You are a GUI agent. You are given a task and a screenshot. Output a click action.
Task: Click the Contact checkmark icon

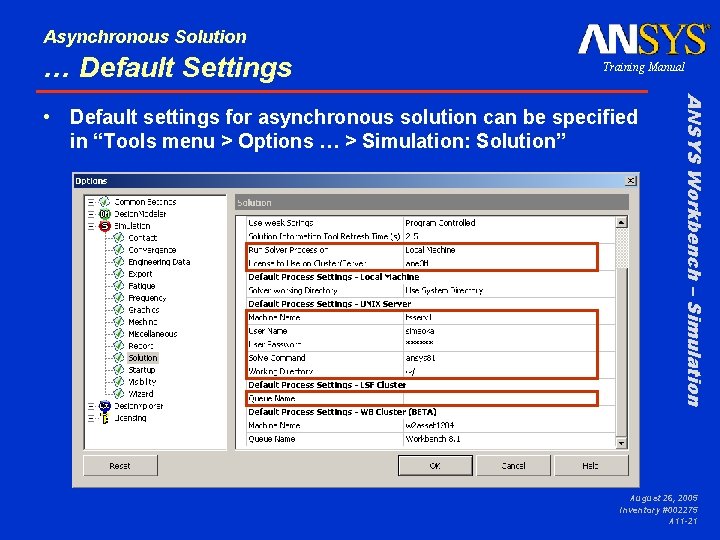click(118, 238)
